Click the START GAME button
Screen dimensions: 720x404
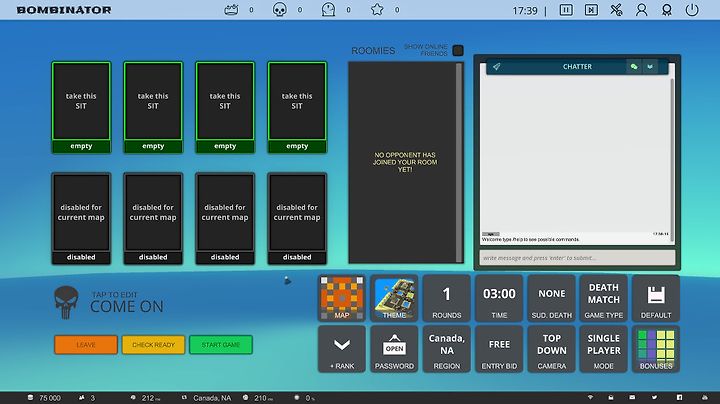(221, 345)
